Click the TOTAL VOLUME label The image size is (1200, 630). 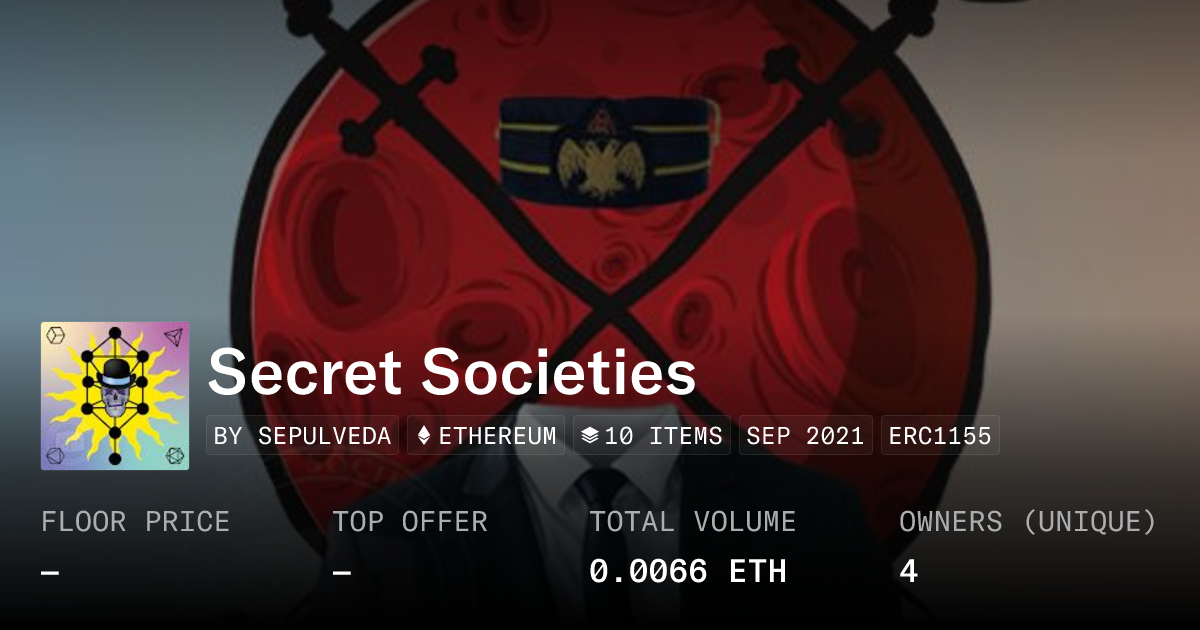pyautogui.click(x=692, y=521)
